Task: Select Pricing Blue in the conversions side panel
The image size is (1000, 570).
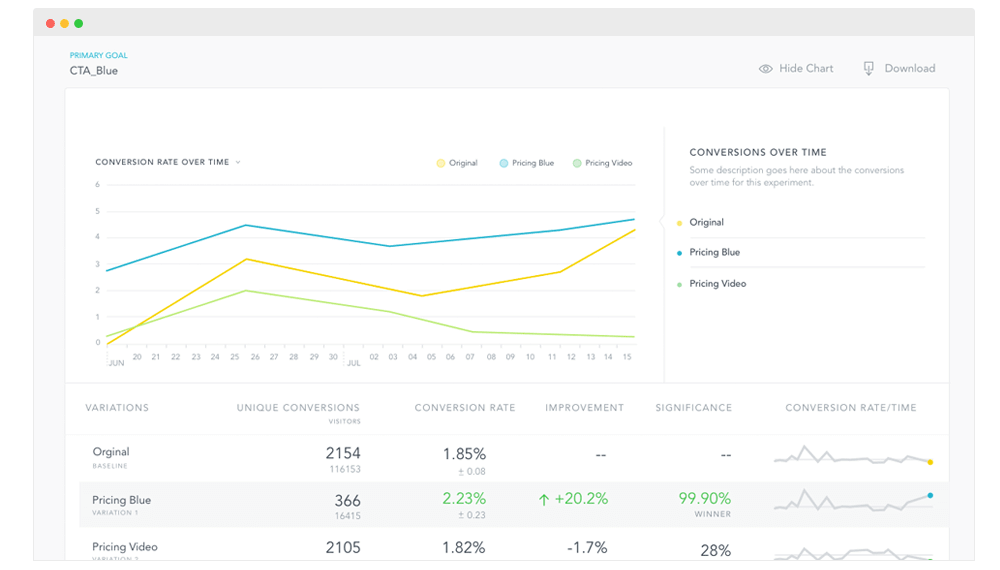Action: [x=714, y=252]
